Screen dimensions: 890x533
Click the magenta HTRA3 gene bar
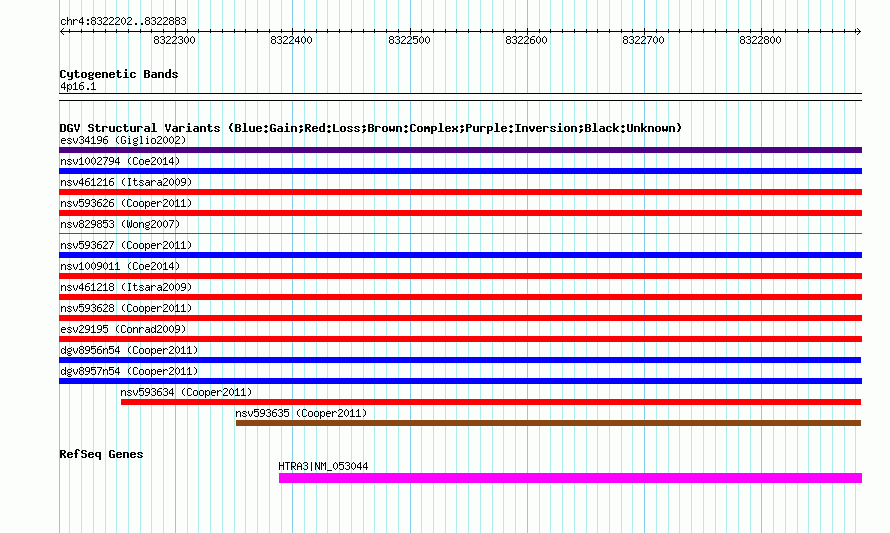click(570, 478)
